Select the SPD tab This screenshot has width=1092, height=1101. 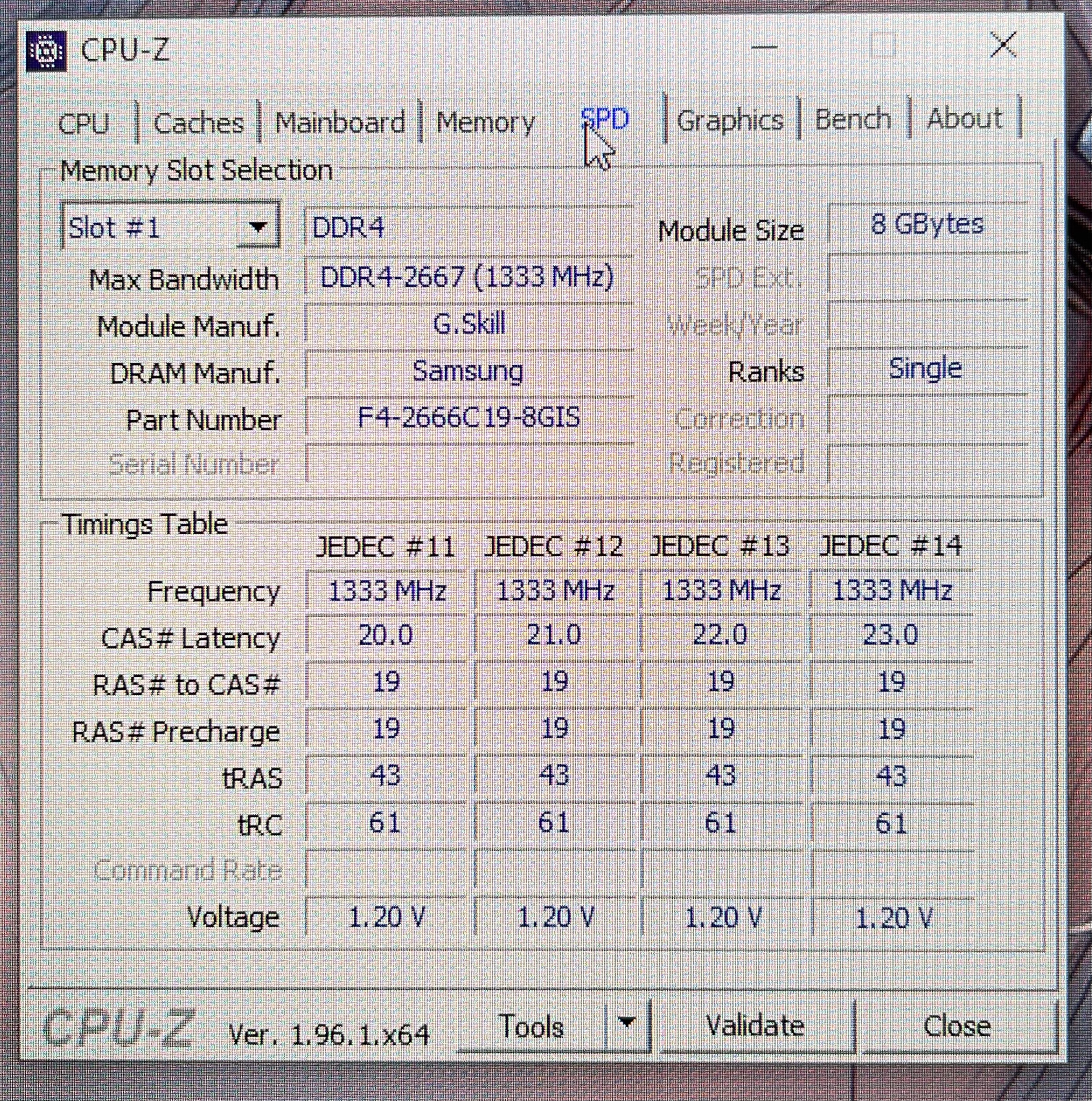pos(604,120)
